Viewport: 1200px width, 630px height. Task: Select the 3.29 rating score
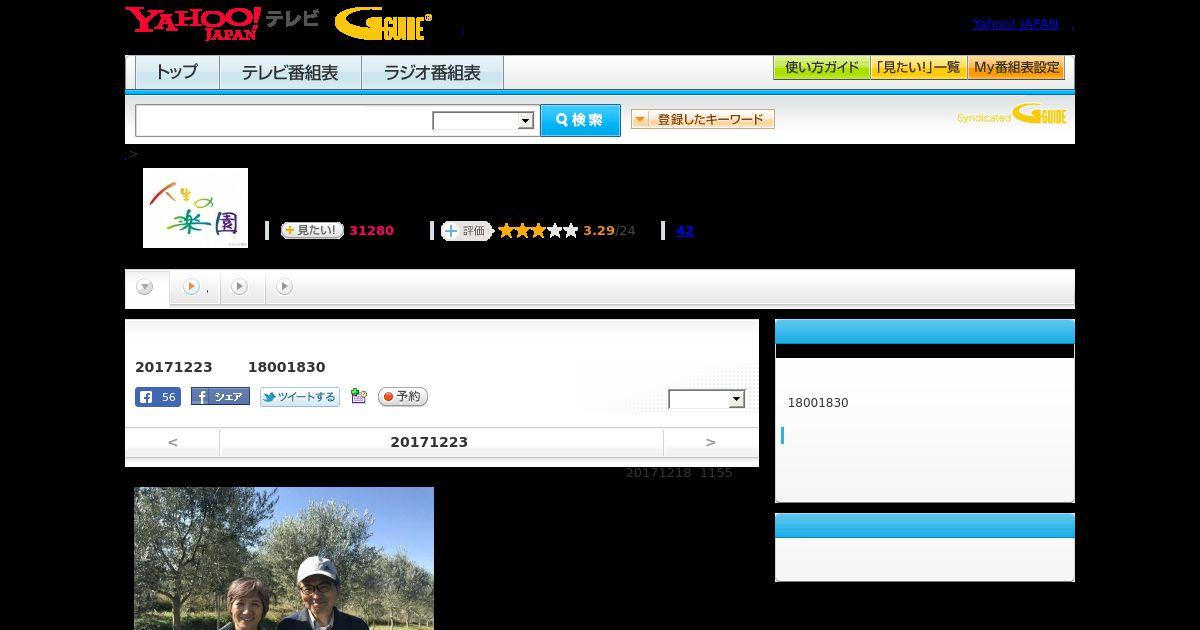[x=599, y=230]
